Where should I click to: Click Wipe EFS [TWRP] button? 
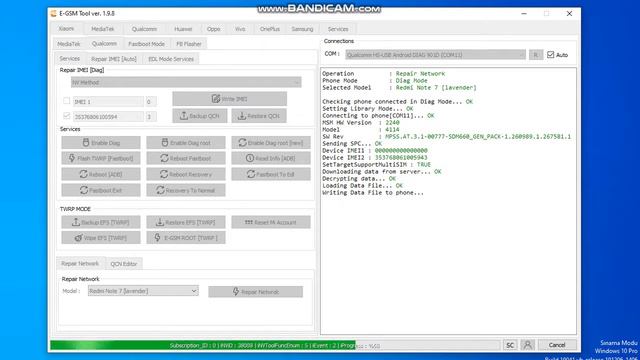point(101,238)
